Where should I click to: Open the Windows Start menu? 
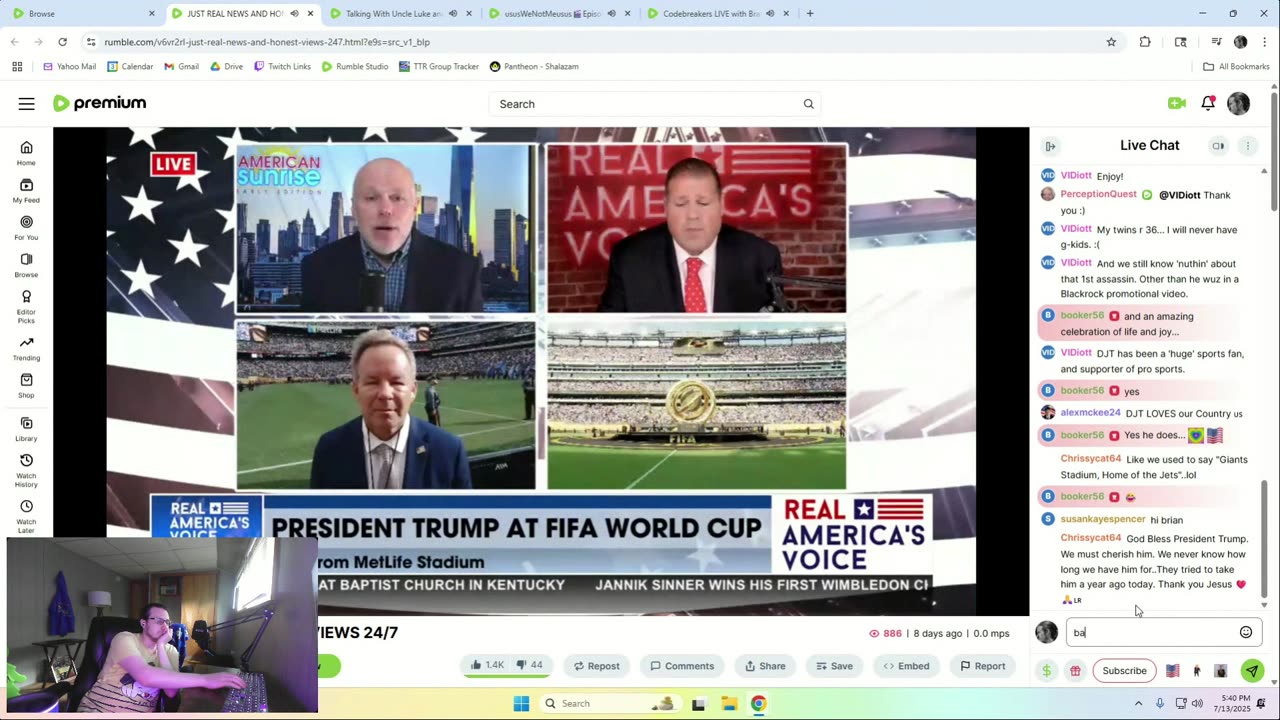(521, 703)
